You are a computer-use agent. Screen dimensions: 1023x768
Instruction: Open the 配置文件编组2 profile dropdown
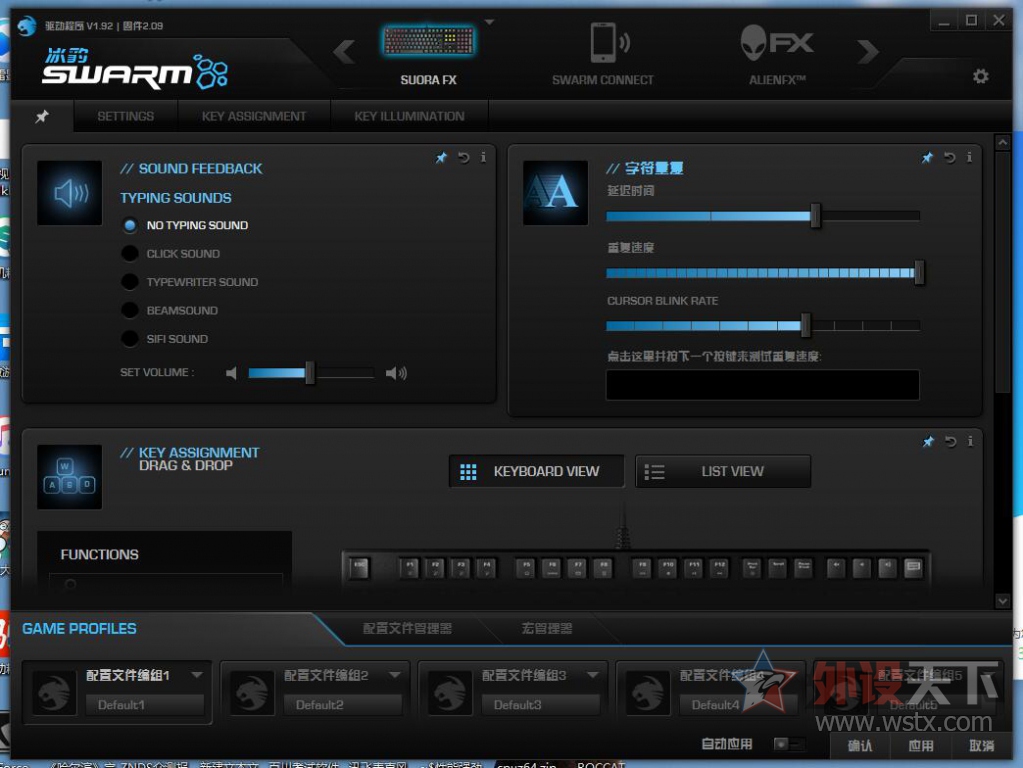pos(395,675)
